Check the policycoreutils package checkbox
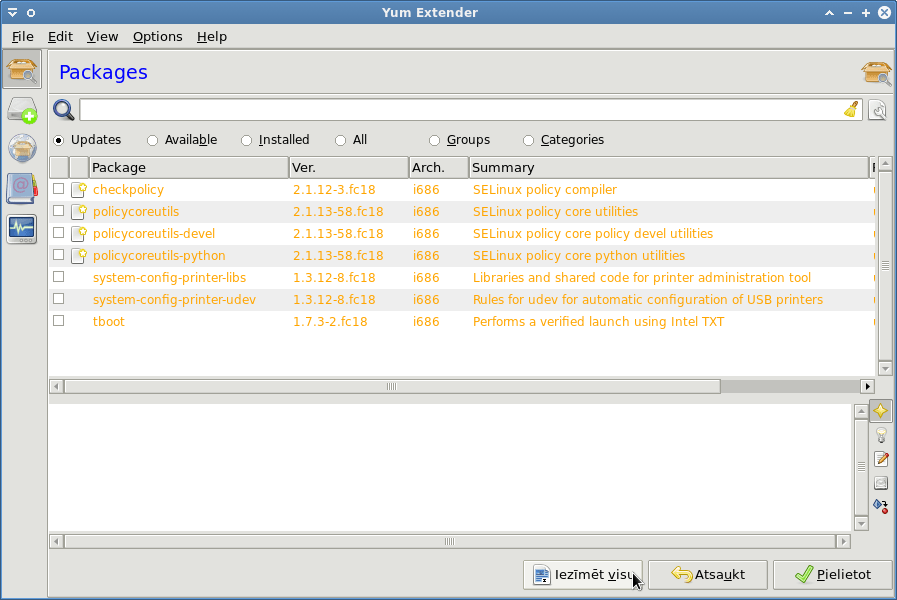The width and height of the screenshot is (897, 600). pyautogui.click(x=58, y=210)
